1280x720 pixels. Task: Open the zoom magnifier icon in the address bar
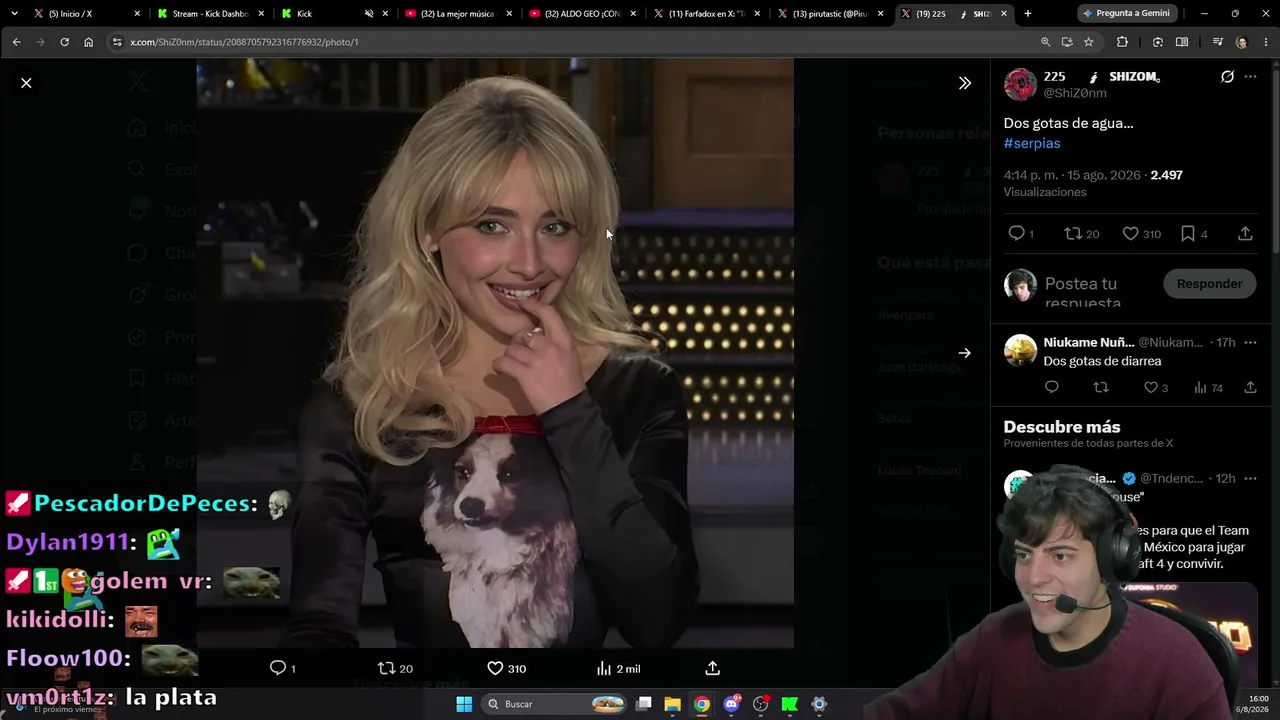tap(1045, 42)
